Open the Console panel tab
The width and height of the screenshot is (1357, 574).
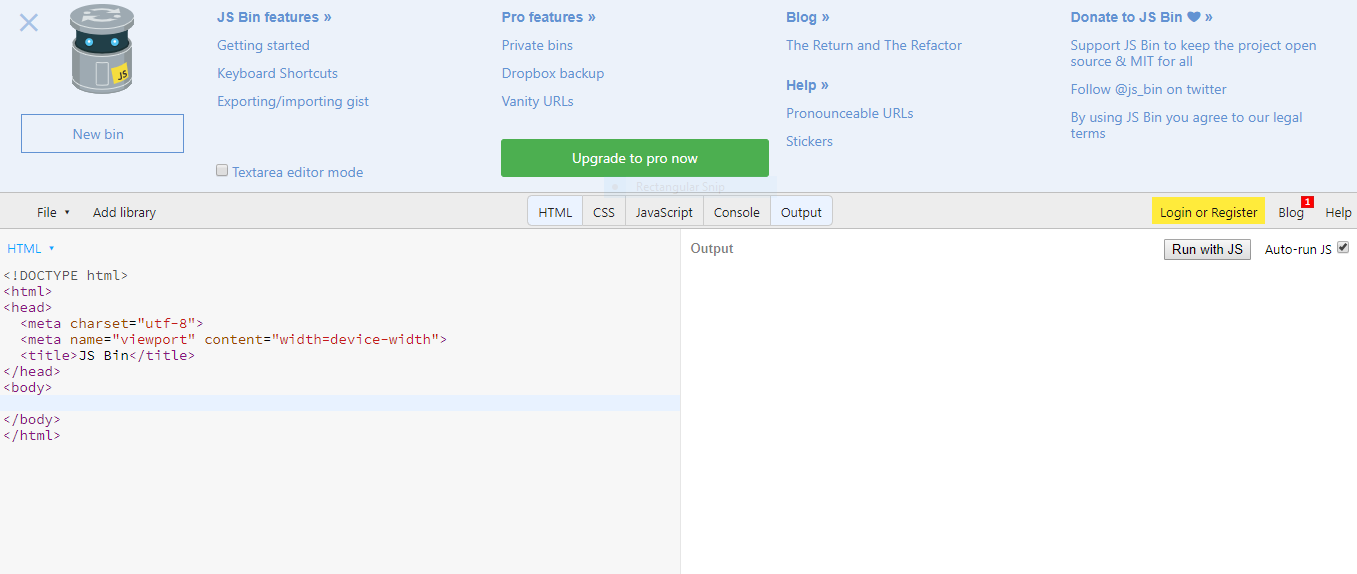coord(737,212)
